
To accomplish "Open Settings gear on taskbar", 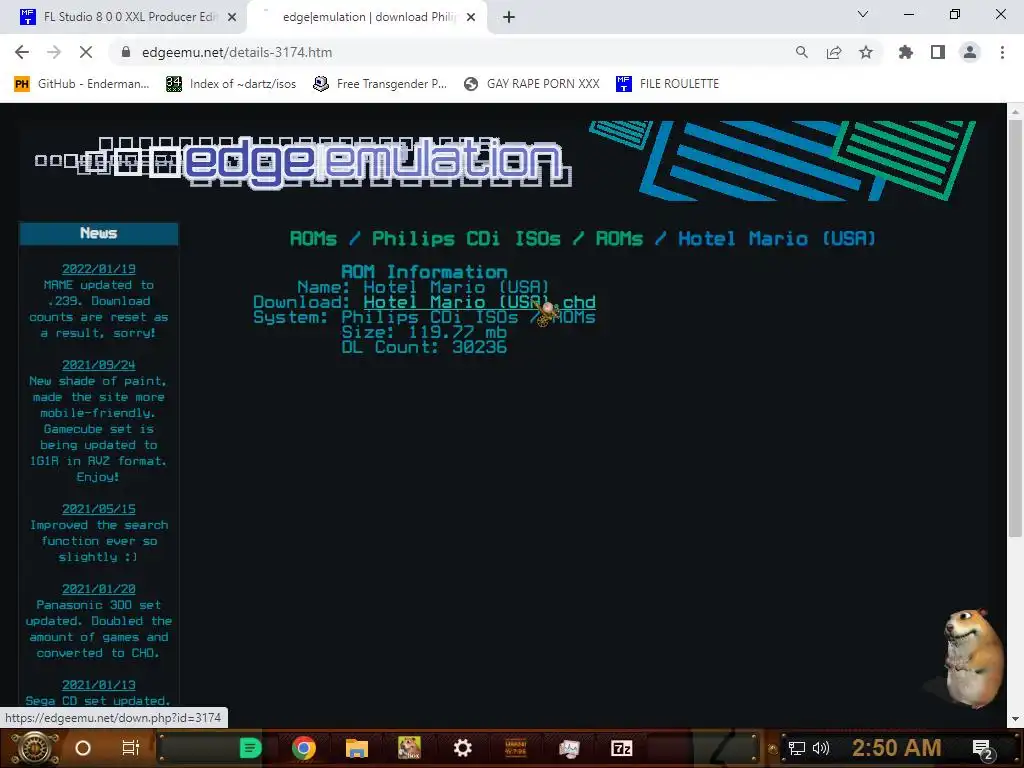I will point(462,748).
